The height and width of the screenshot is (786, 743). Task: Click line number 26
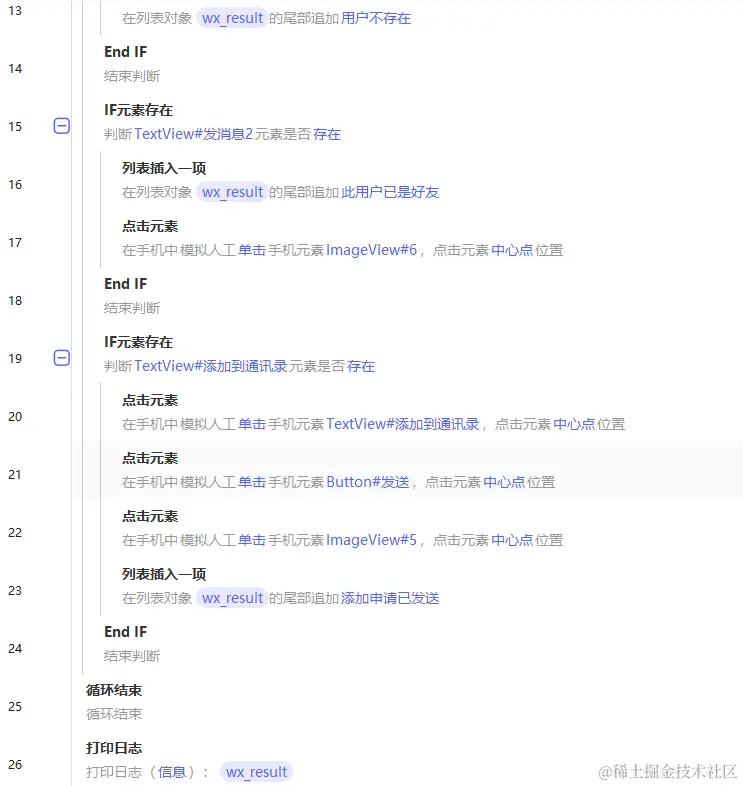pyautogui.click(x=15, y=764)
